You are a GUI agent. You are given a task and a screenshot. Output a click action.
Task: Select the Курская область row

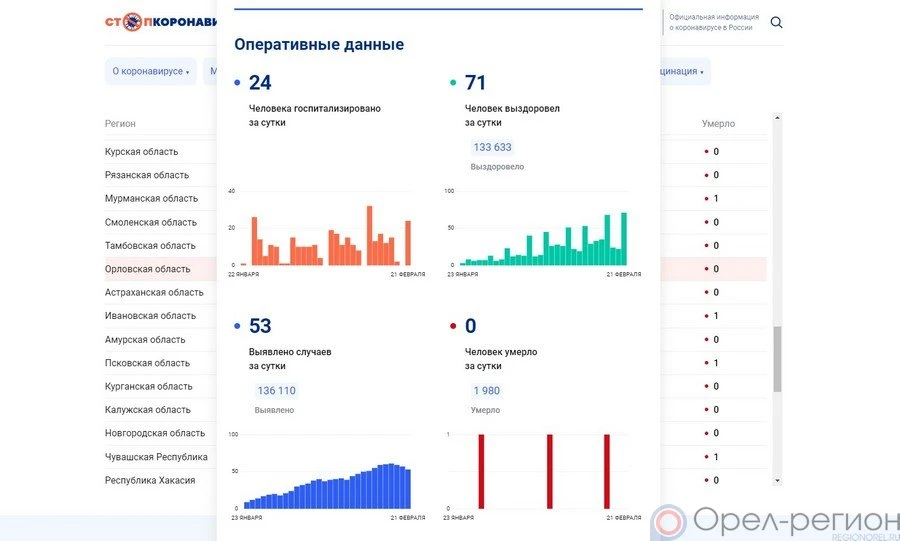[x=142, y=152]
